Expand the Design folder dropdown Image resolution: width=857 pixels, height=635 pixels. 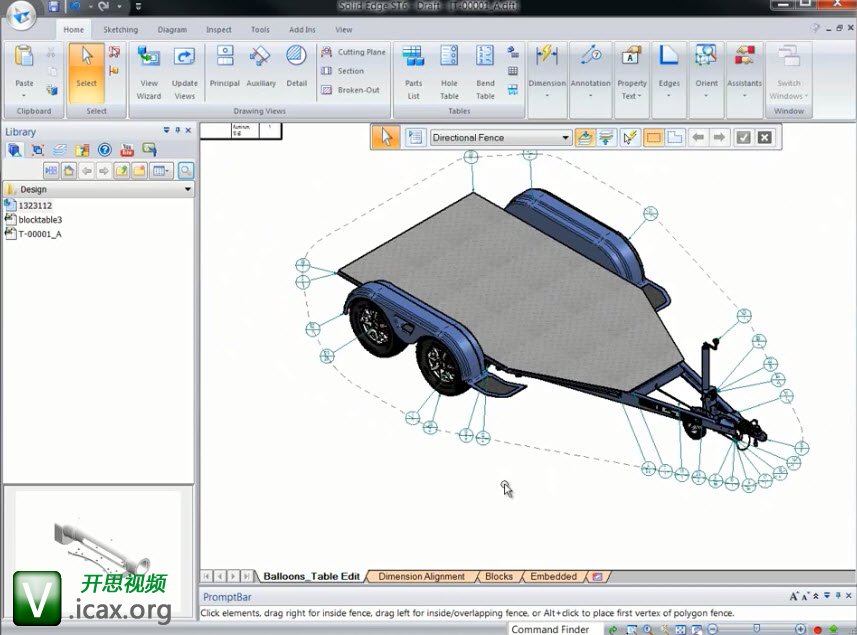[x=188, y=189]
